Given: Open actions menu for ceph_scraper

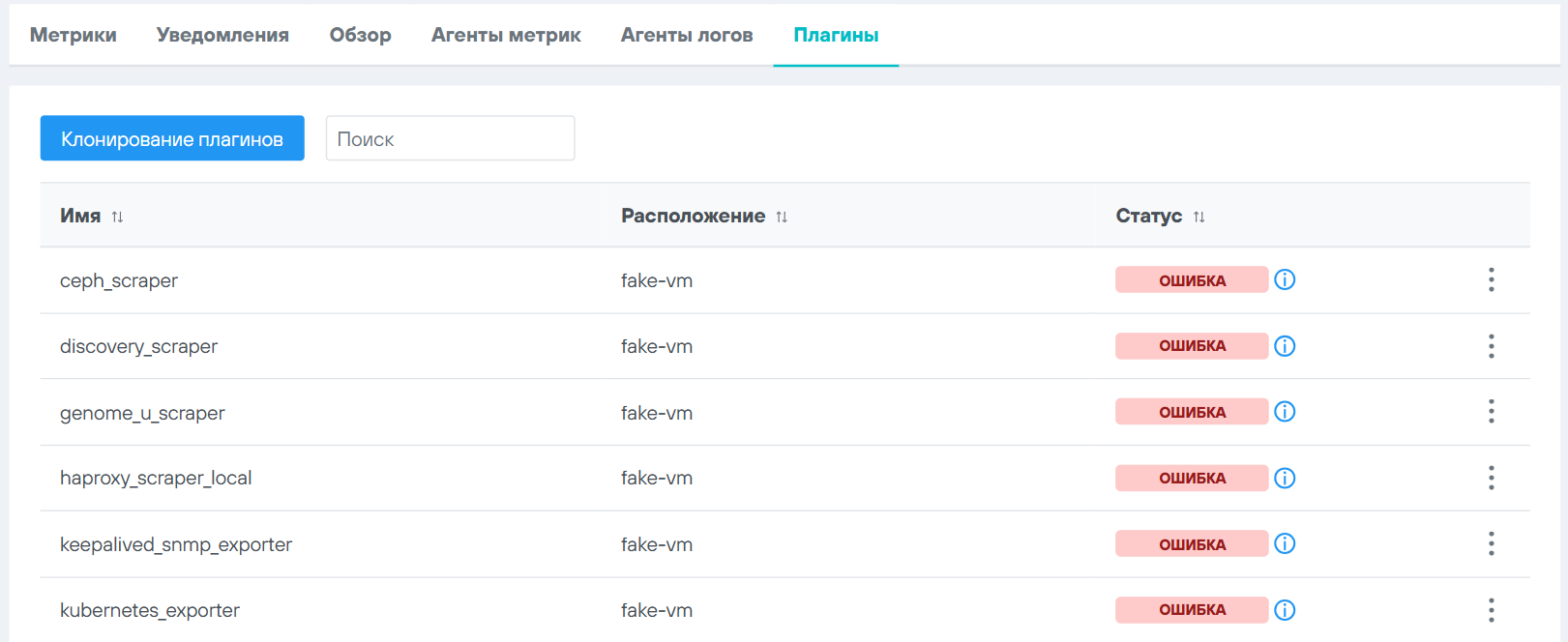Looking at the screenshot, I should tap(1491, 280).
